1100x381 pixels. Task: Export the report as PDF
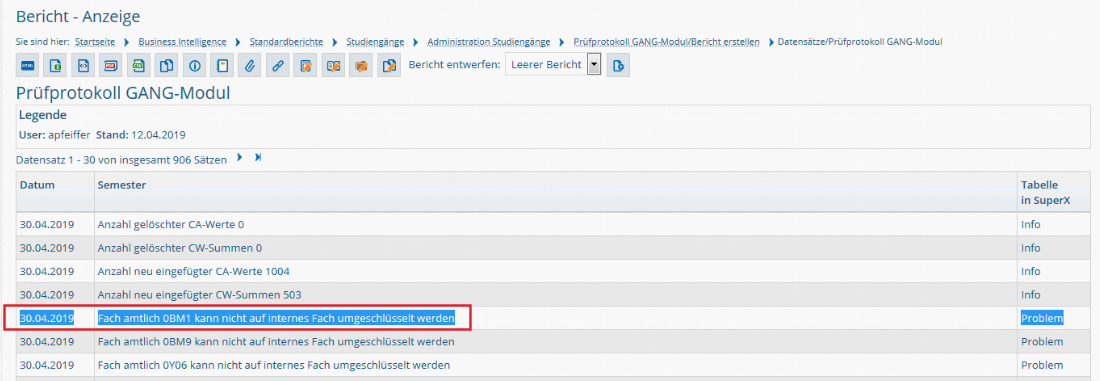(110, 65)
